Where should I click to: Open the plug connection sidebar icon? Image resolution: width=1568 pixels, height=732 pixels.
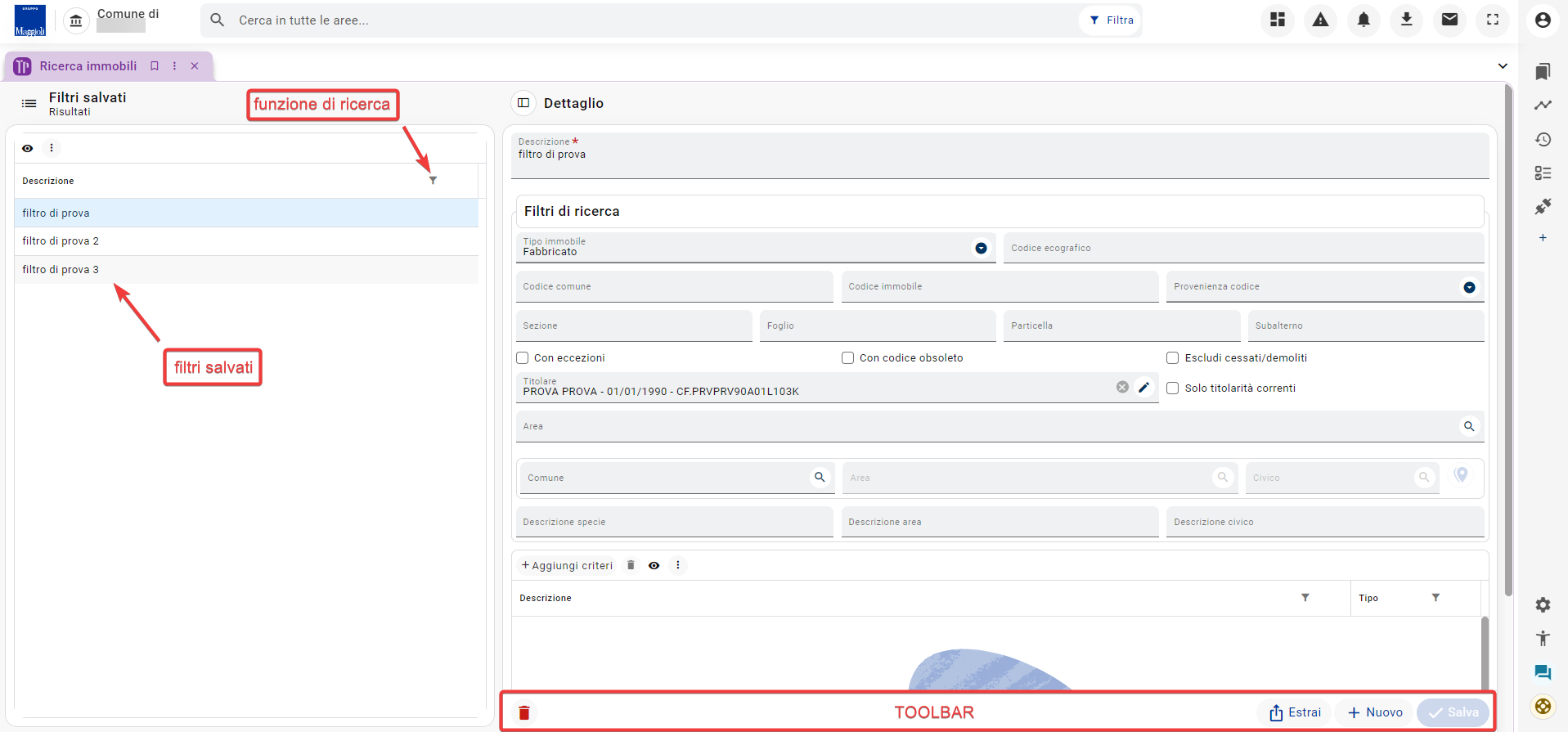click(x=1543, y=206)
